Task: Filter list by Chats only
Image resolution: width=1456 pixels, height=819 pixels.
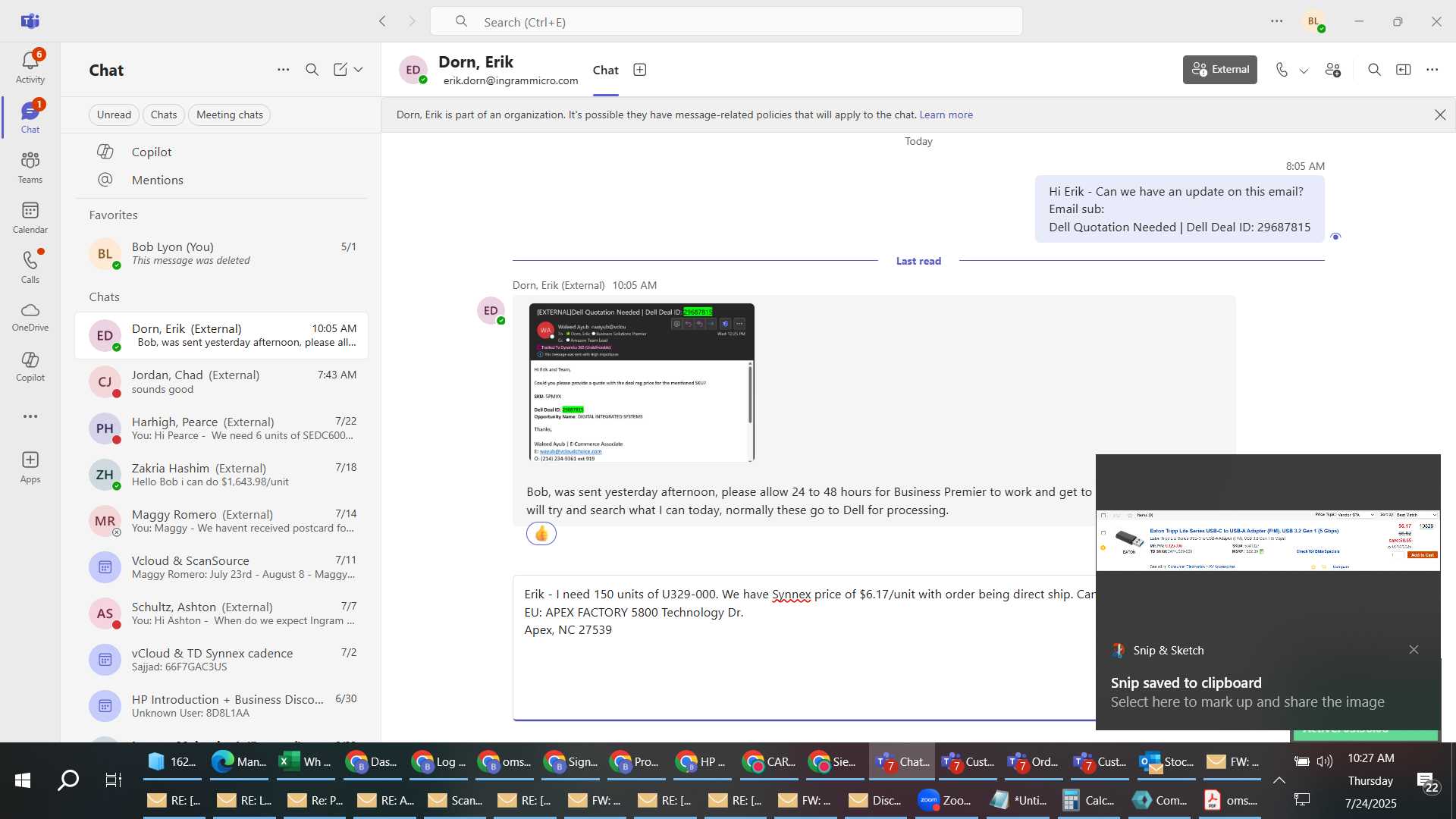Action: point(164,115)
